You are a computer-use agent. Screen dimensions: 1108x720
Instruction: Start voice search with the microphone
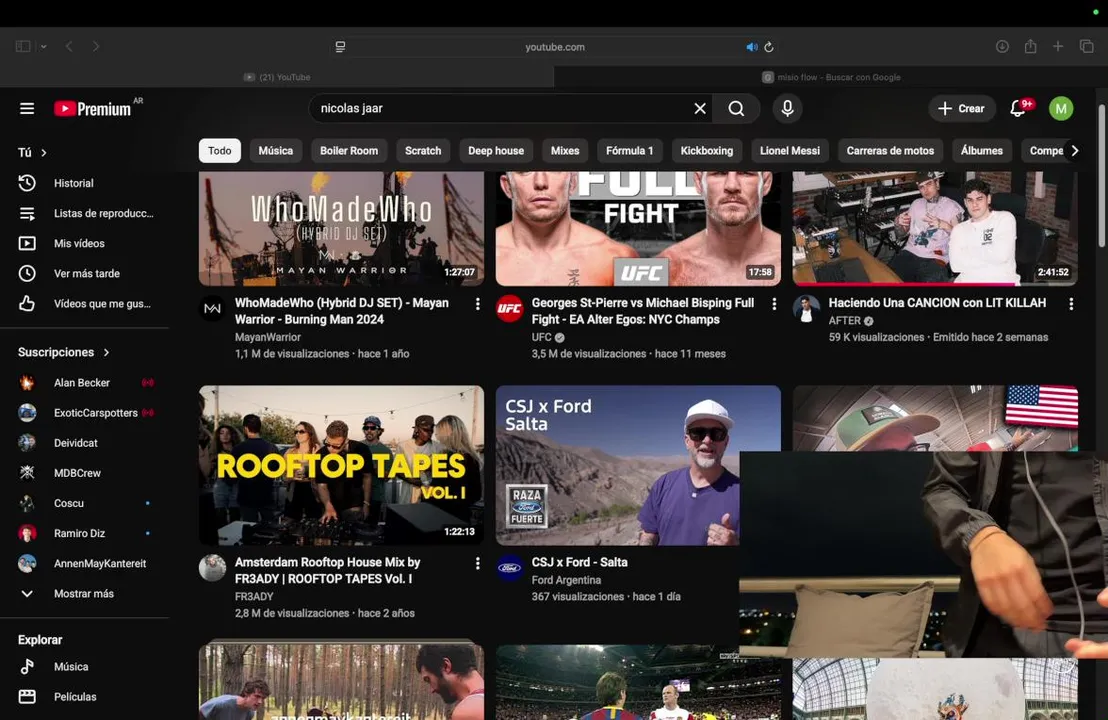pos(787,108)
